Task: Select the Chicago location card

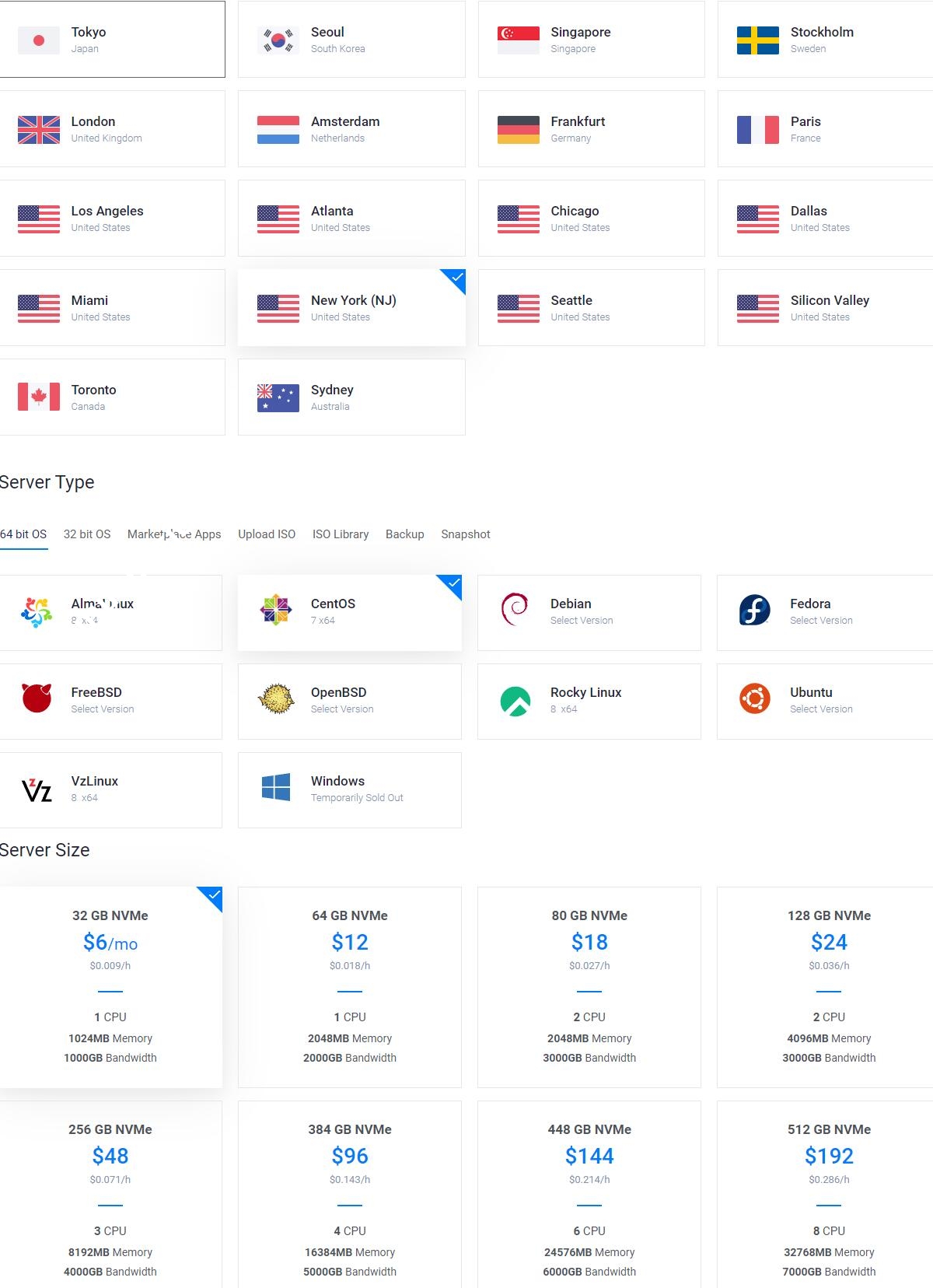Action: (591, 219)
